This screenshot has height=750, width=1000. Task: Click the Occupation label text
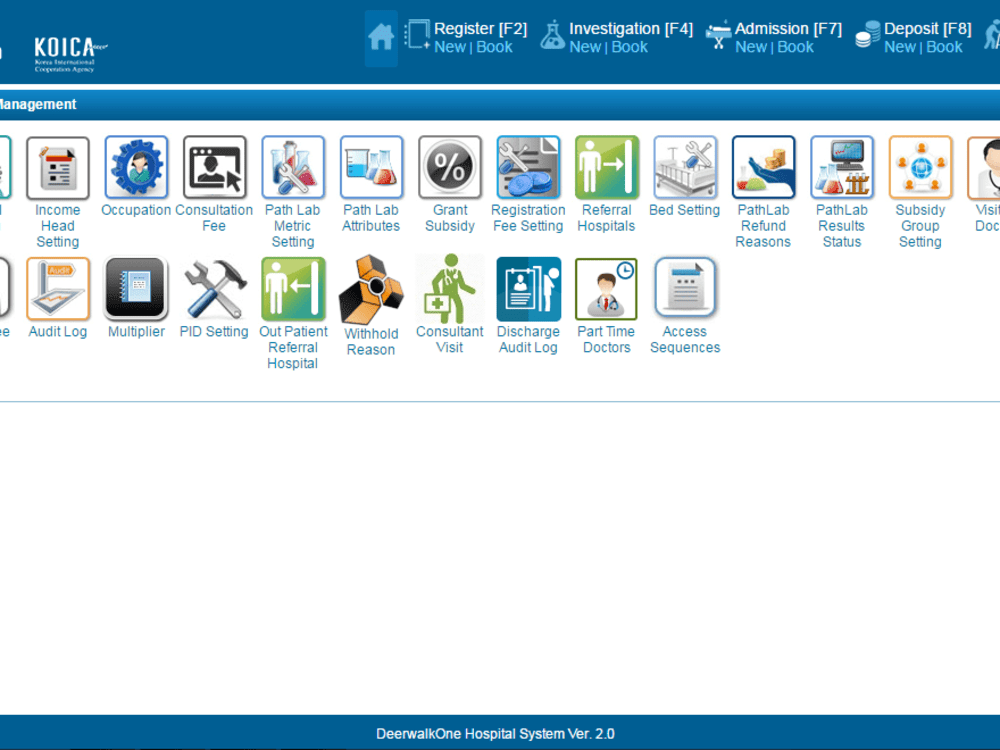pyautogui.click(x=136, y=210)
